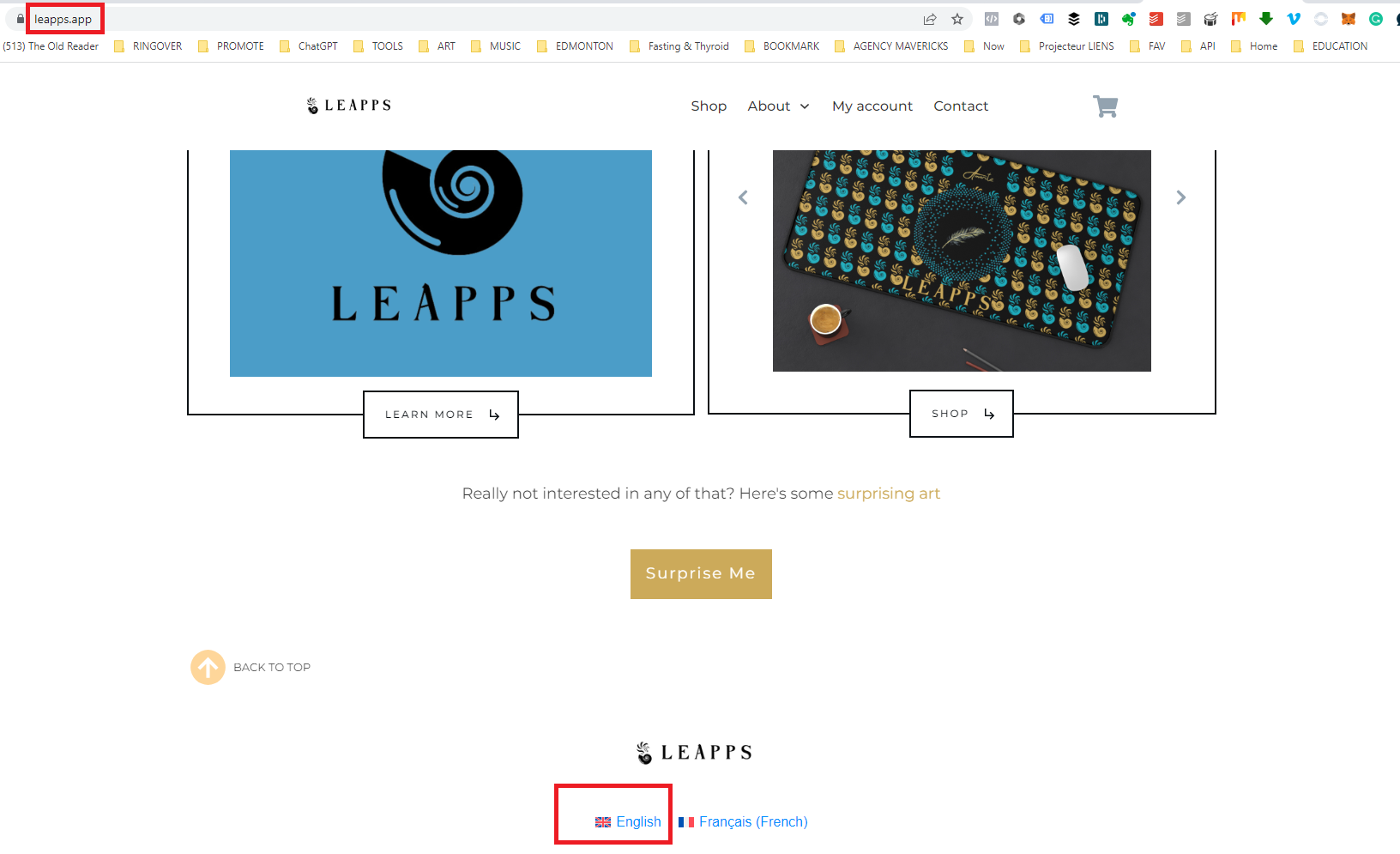Open the Fasting & Thyroid bookmark folder
The height and width of the screenshot is (854, 1400).
(679, 46)
